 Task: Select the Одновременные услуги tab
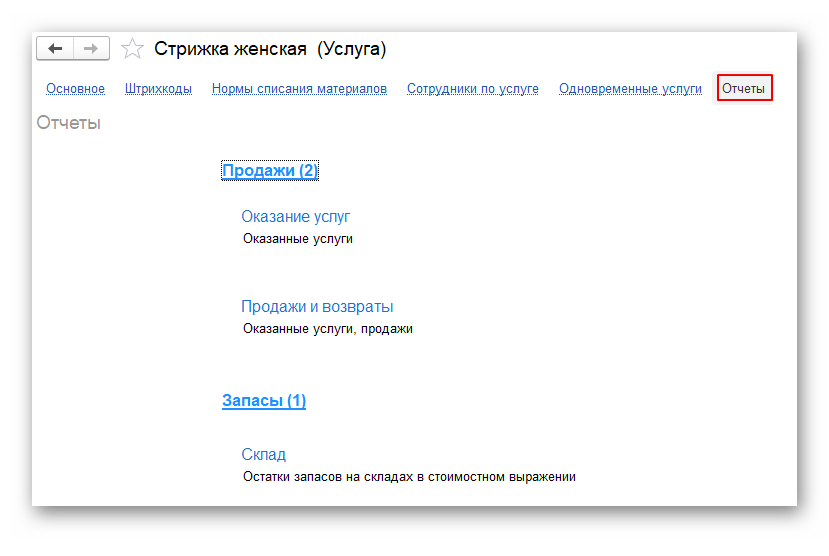(x=630, y=89)
